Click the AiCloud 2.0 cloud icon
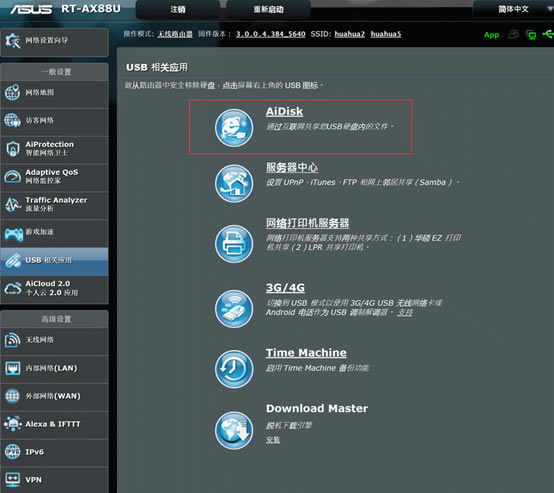 (13, 288)
